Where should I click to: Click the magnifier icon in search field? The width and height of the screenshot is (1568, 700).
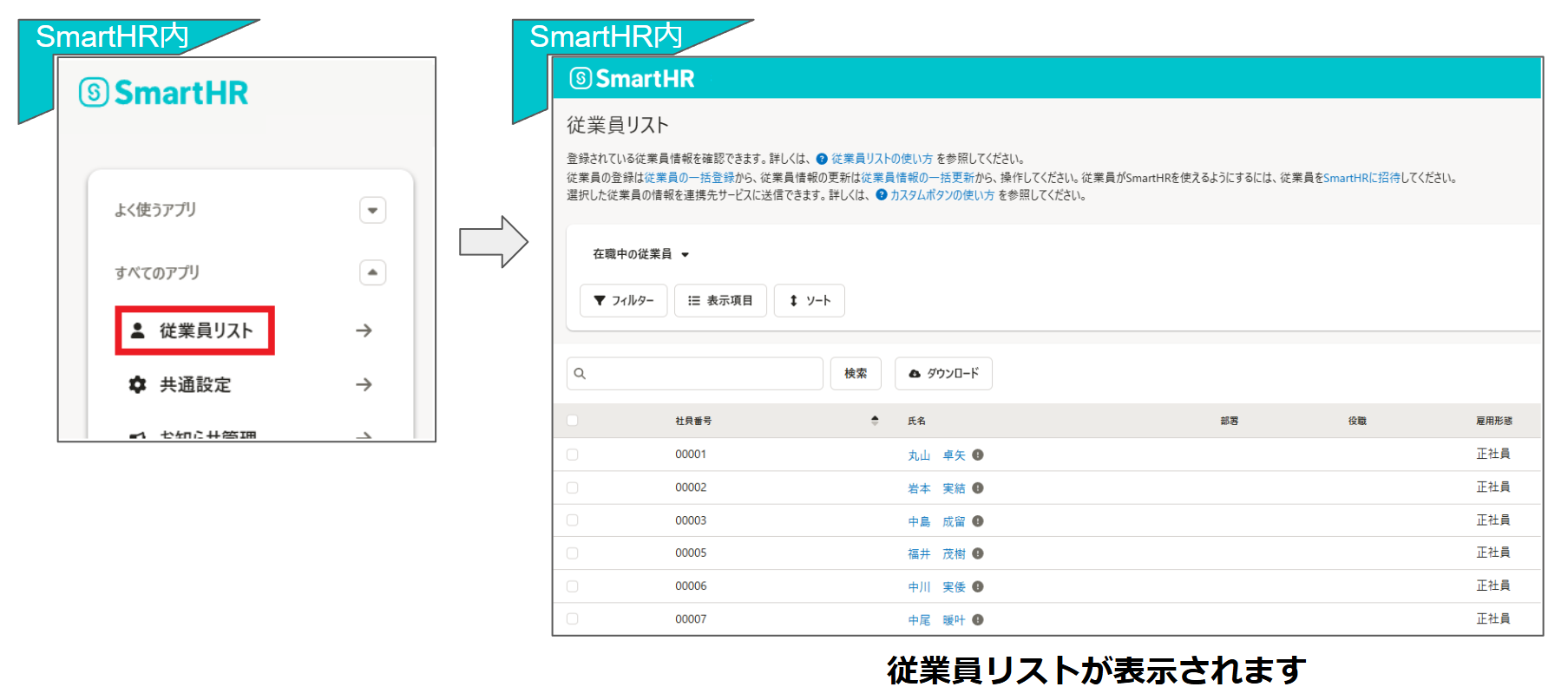pos(580,374)
